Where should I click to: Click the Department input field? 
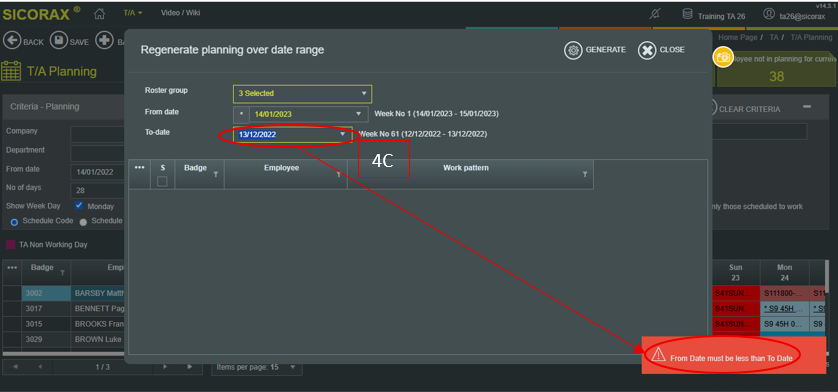point(98,153)
